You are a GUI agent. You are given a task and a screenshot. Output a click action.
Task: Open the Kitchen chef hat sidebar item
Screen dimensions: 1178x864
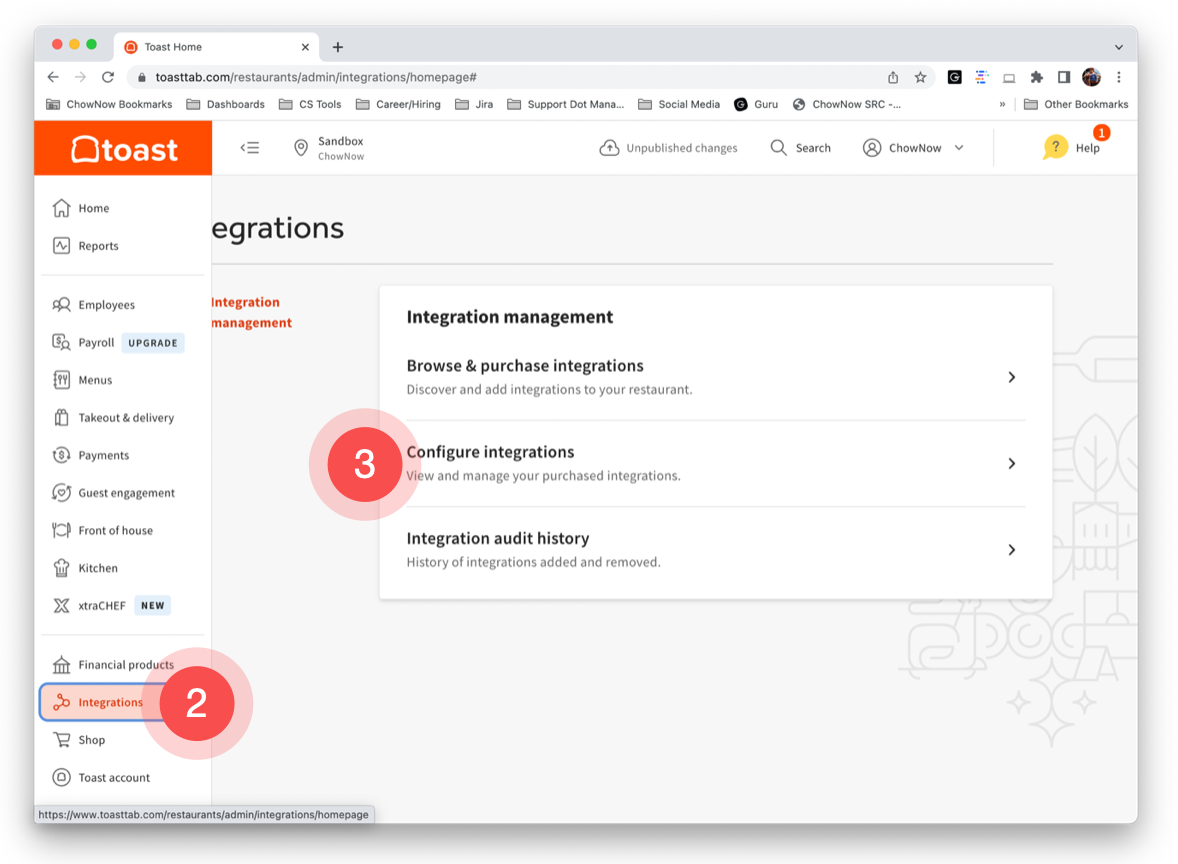98,568
